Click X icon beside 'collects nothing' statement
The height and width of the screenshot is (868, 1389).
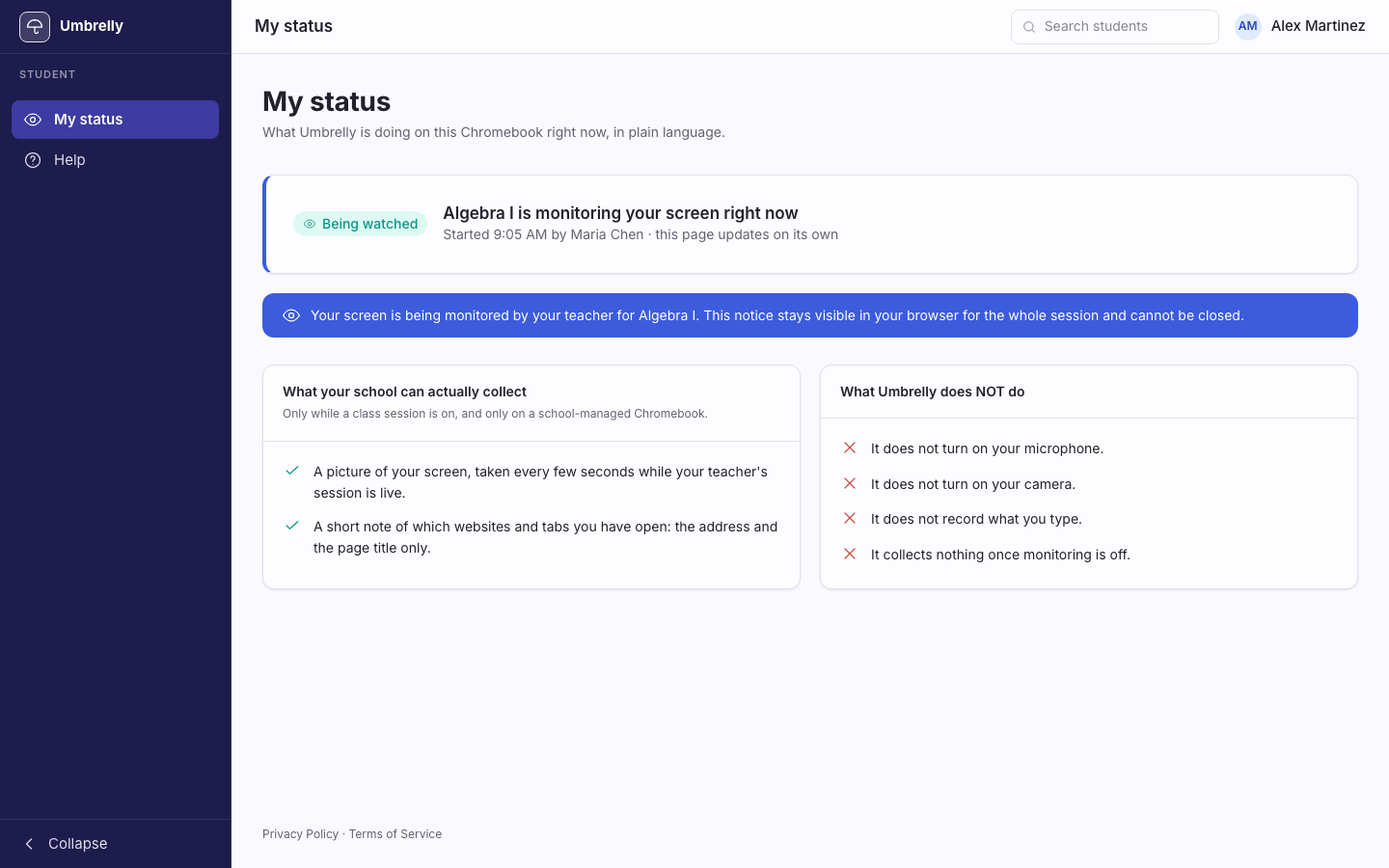coord(850,554)
